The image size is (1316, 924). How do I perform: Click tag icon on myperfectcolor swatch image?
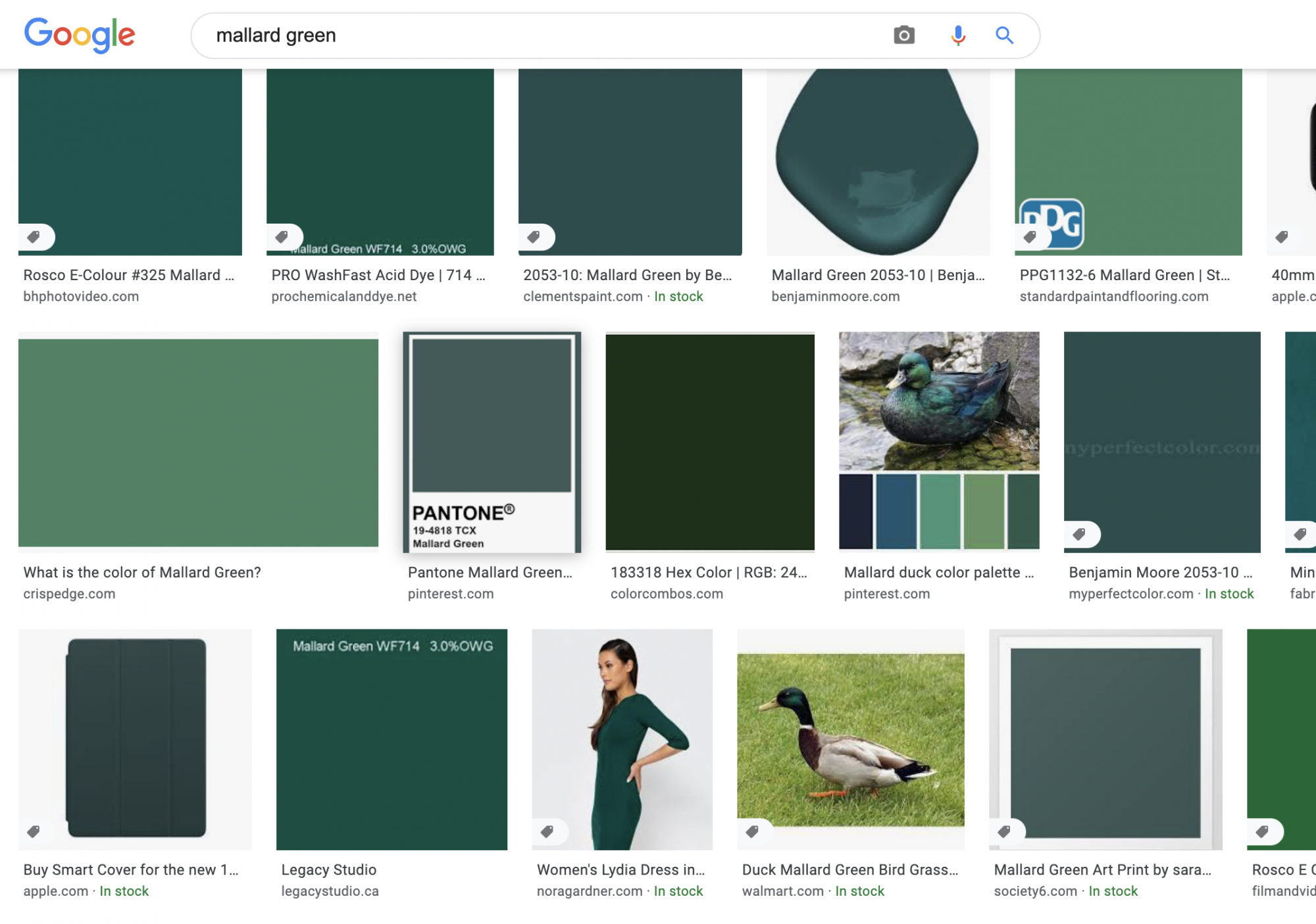[x=1080, y=534]
